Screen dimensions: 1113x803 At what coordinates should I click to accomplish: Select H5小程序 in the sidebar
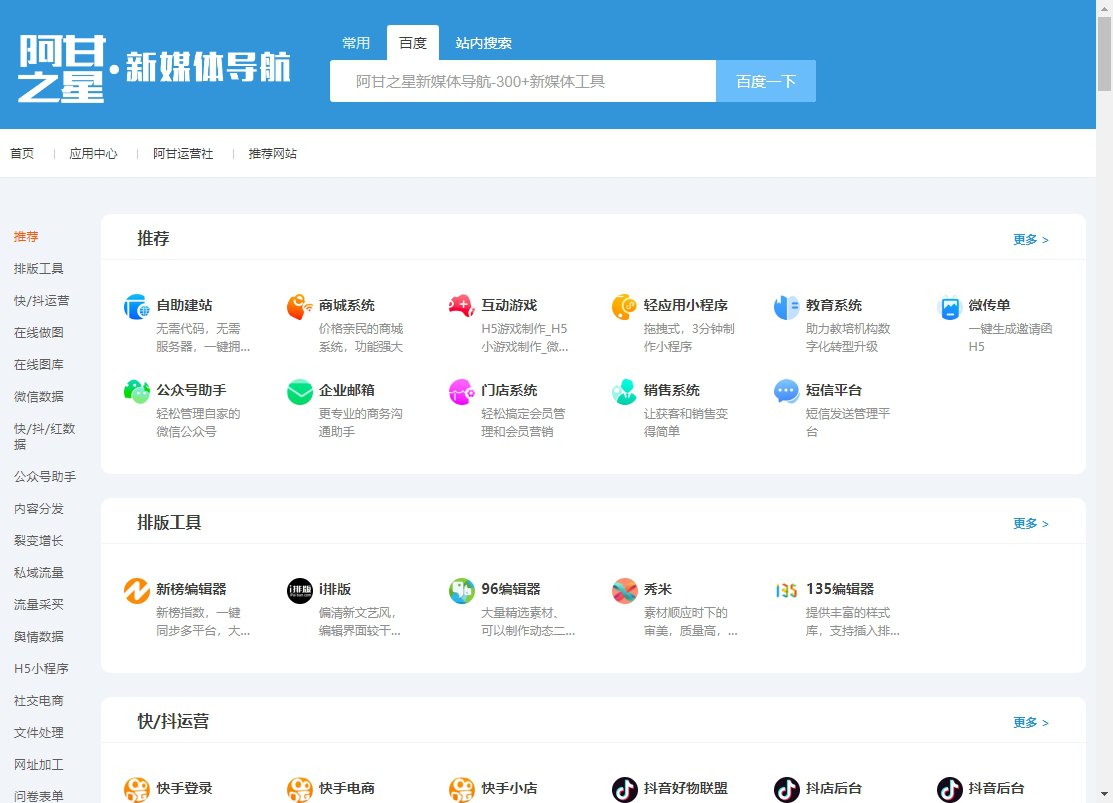coord(41,668)
